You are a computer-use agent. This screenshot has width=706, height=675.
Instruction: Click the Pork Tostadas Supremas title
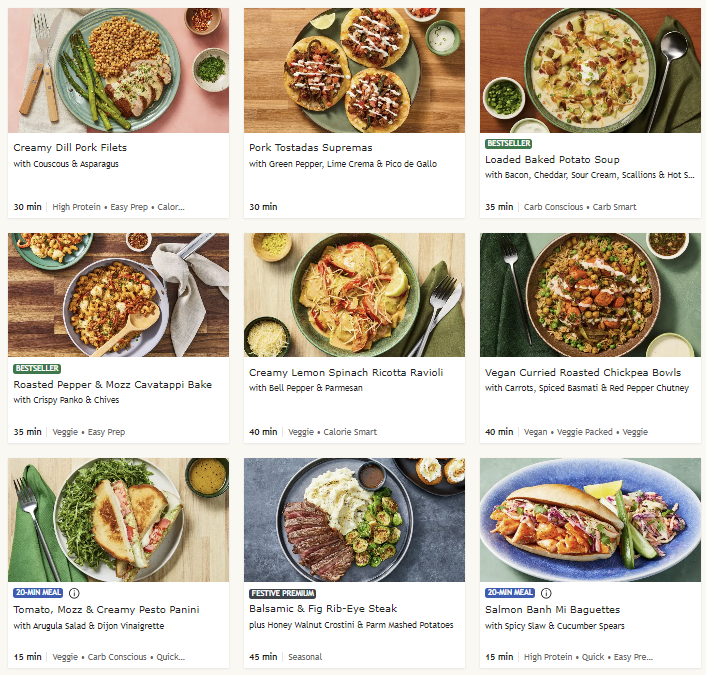tap(310, 147)
